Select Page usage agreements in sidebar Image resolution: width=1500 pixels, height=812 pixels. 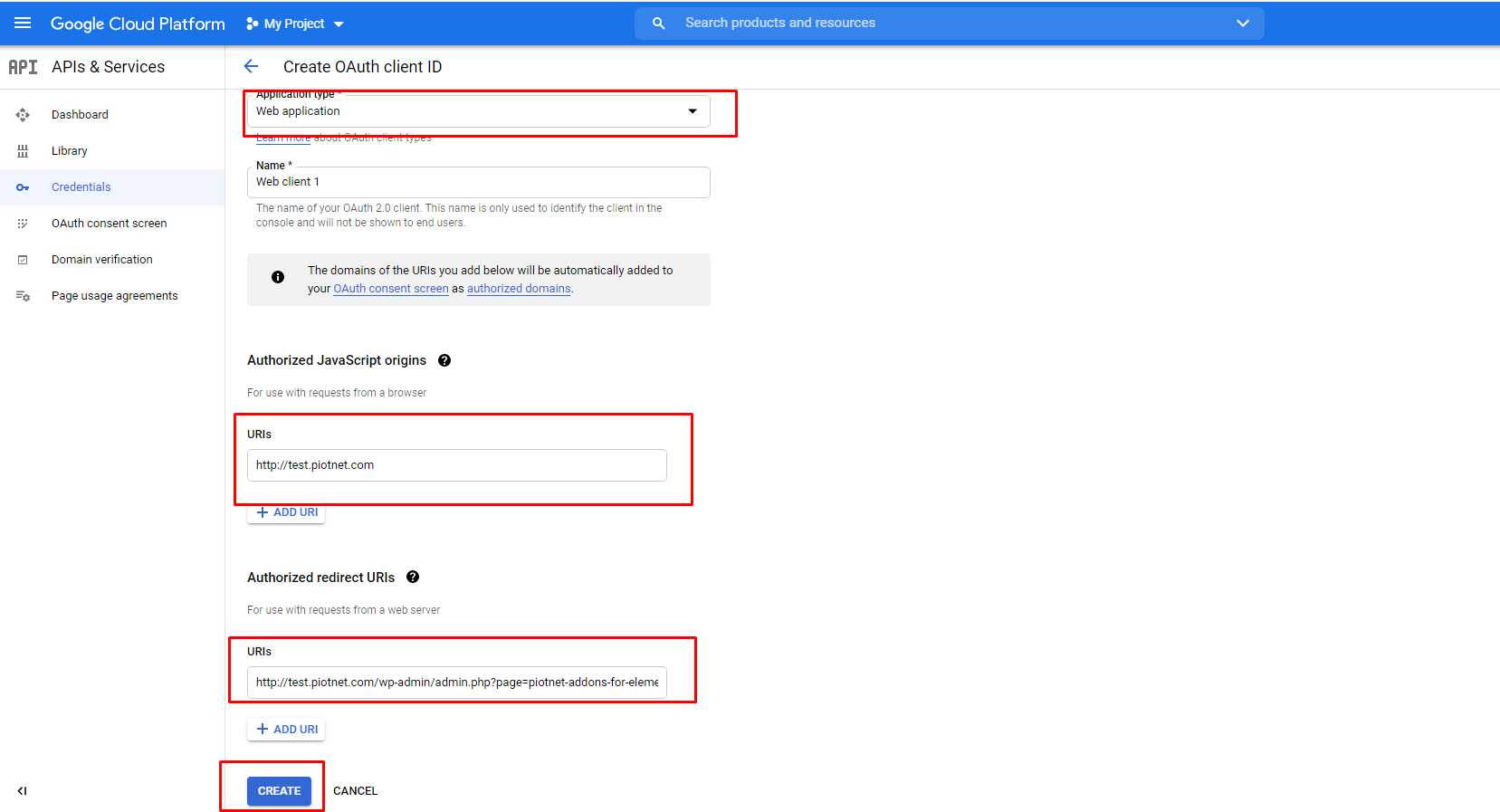(114, 296)
